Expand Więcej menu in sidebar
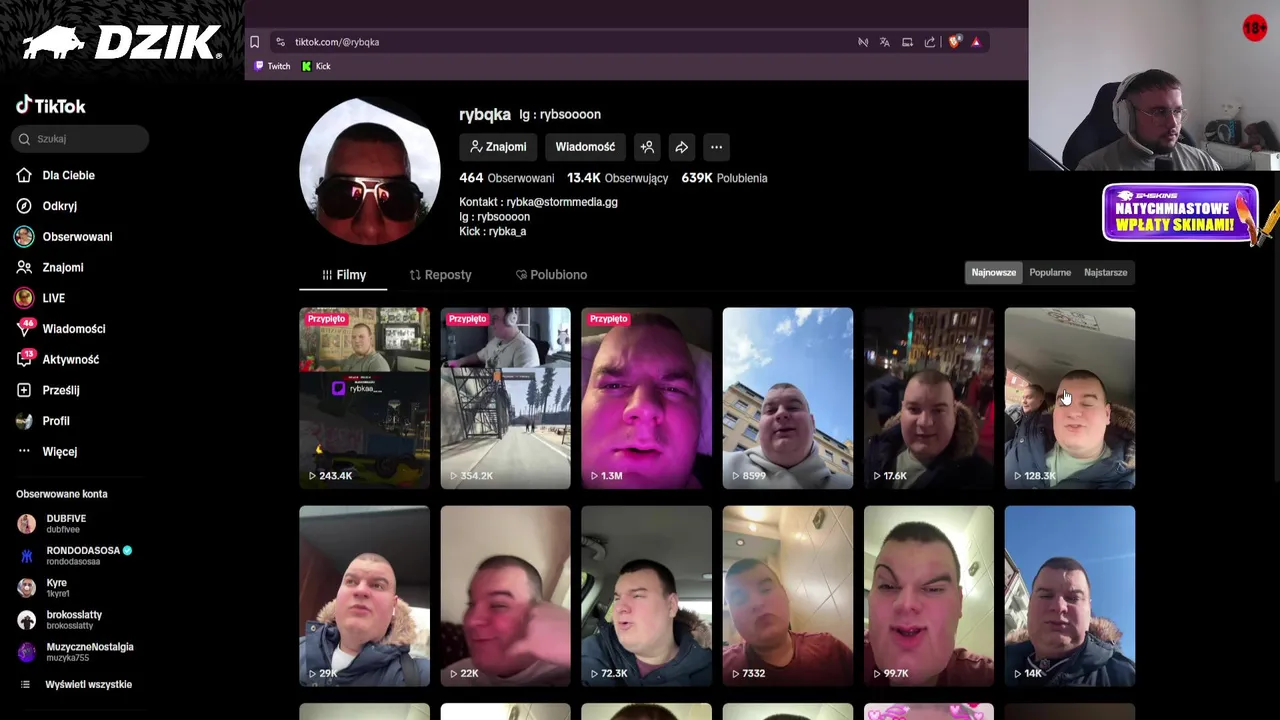The image size is (1280, 720). 59,452
